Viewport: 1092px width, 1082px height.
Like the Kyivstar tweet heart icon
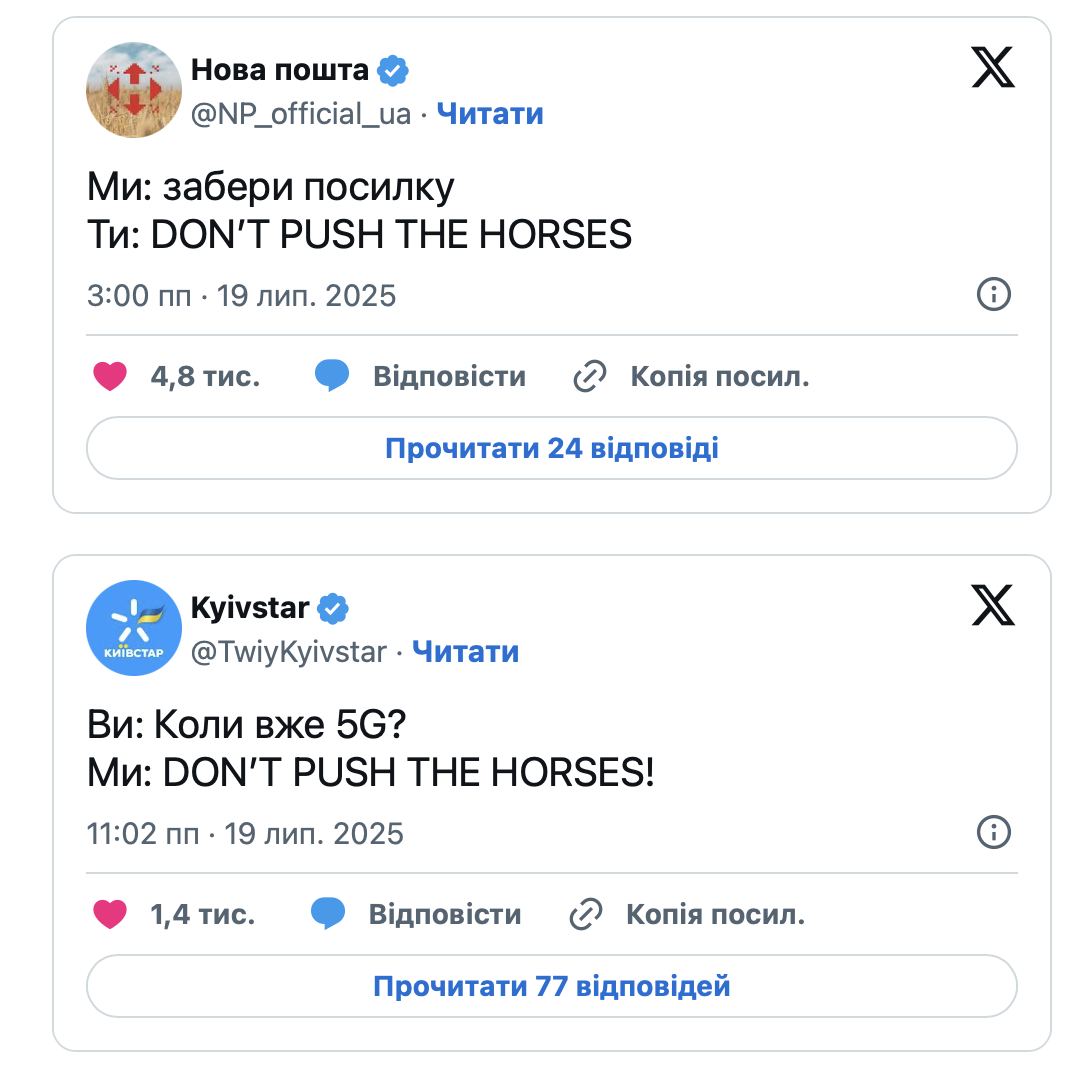point(110,914)
